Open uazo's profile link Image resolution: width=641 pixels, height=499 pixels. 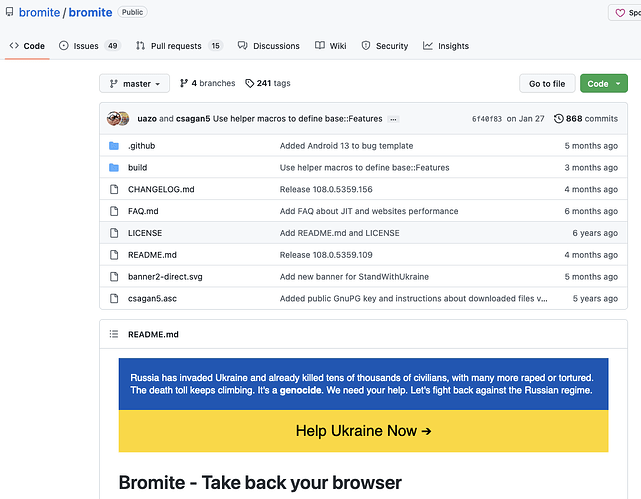[147, 119]
